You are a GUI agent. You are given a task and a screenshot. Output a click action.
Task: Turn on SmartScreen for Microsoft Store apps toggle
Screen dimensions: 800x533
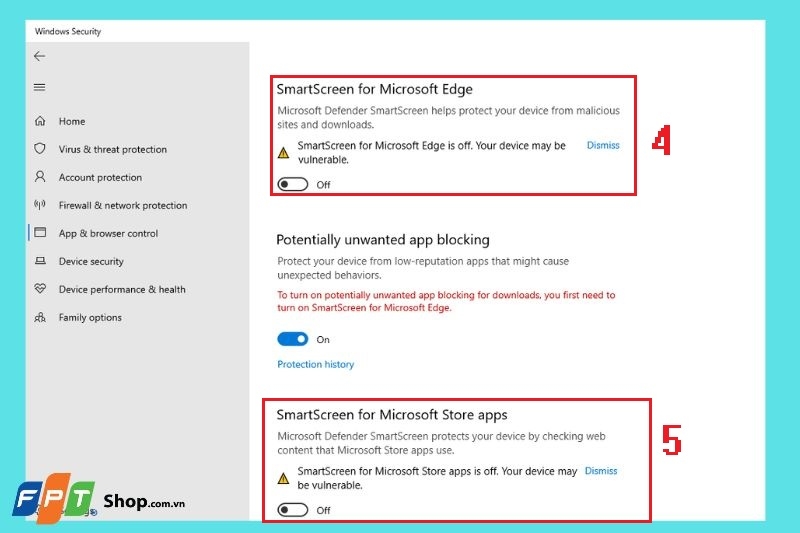(x=292, y=510)
